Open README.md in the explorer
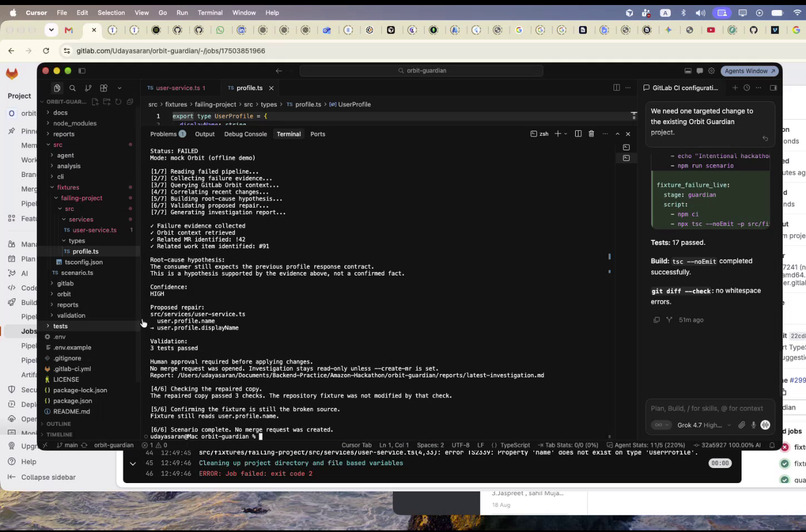The width and height of the screenshot is (806, 532). click(71, 412)
